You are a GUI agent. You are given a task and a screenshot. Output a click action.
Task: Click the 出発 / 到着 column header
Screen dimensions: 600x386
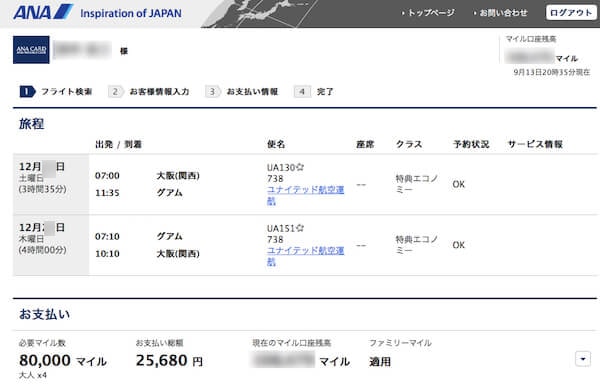pyautogui.click(x=118, y=144)
